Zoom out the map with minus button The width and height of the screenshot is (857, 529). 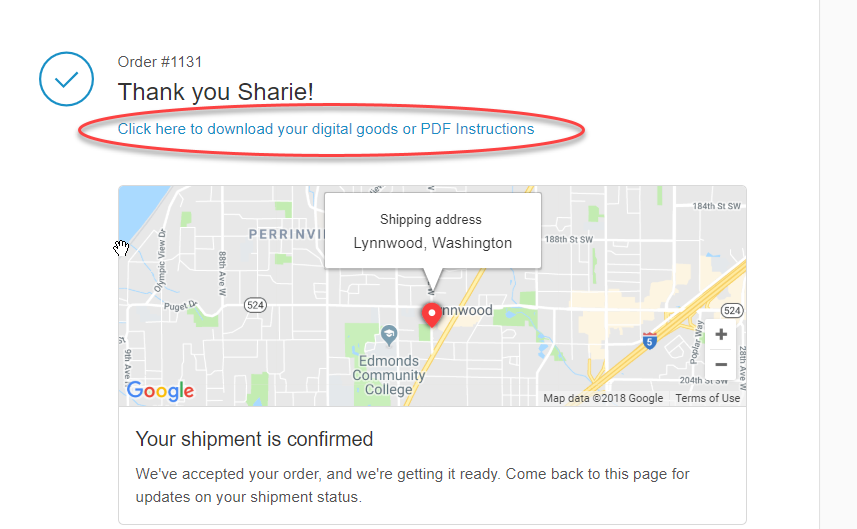[721, 365]
